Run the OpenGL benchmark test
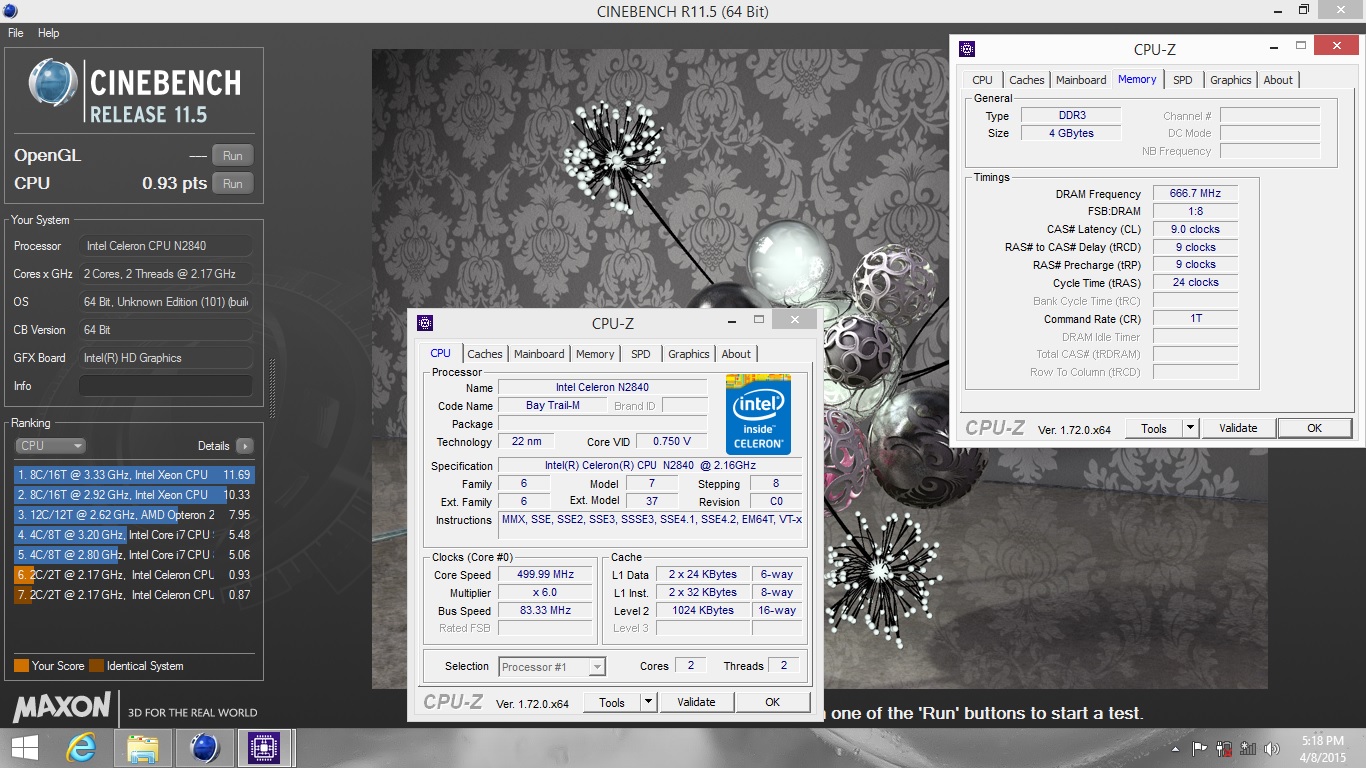1366x768 pixels. click(232, 155)
